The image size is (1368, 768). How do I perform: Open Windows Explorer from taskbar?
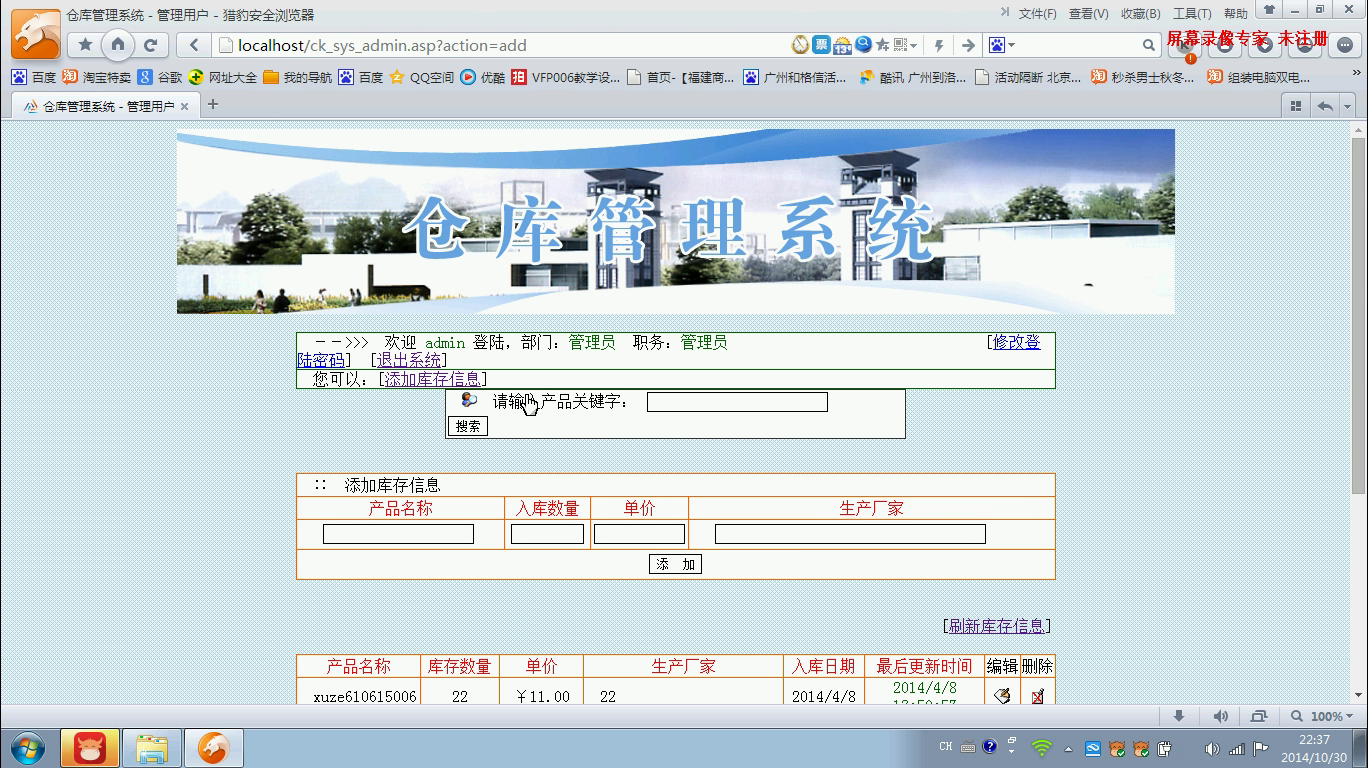[x=152, y=748]
